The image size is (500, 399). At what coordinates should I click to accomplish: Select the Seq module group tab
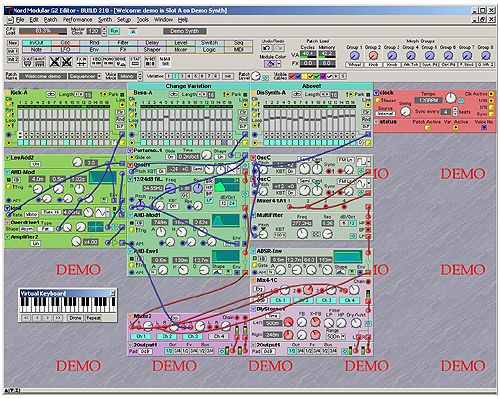click(x=238, y=43)
